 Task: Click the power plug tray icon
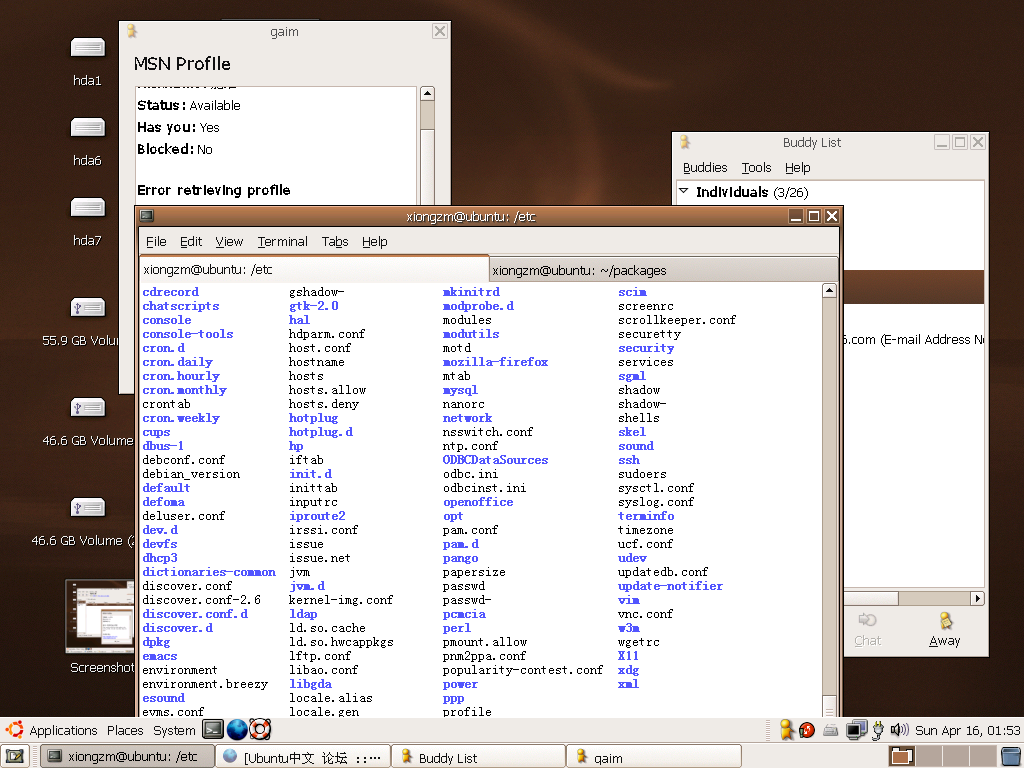(878, 730)
